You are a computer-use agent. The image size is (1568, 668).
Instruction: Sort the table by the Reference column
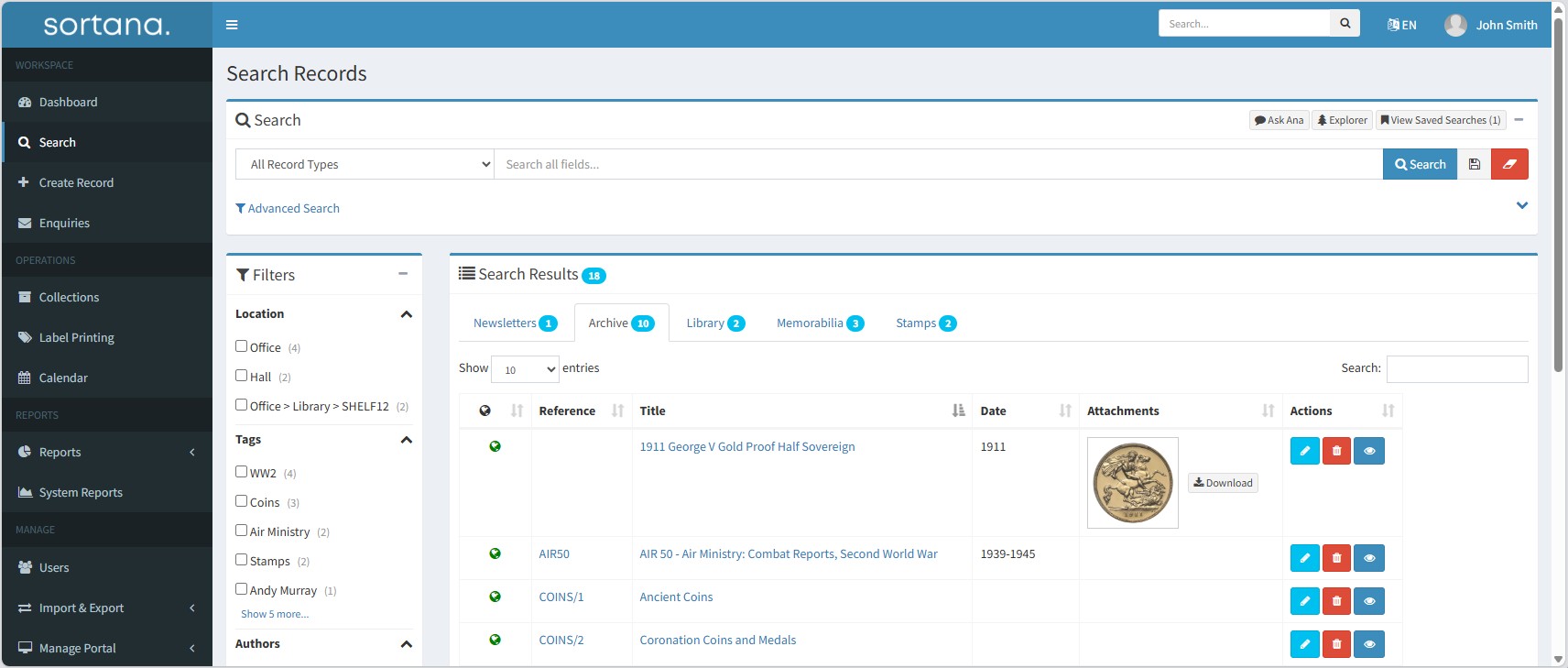582,411
